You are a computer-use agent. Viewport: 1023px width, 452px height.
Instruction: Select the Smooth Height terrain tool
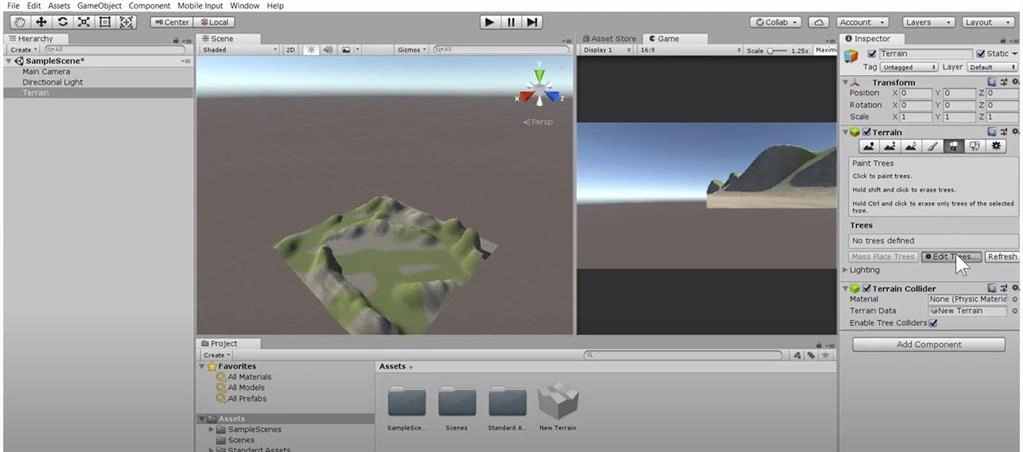tap(911, 146)
